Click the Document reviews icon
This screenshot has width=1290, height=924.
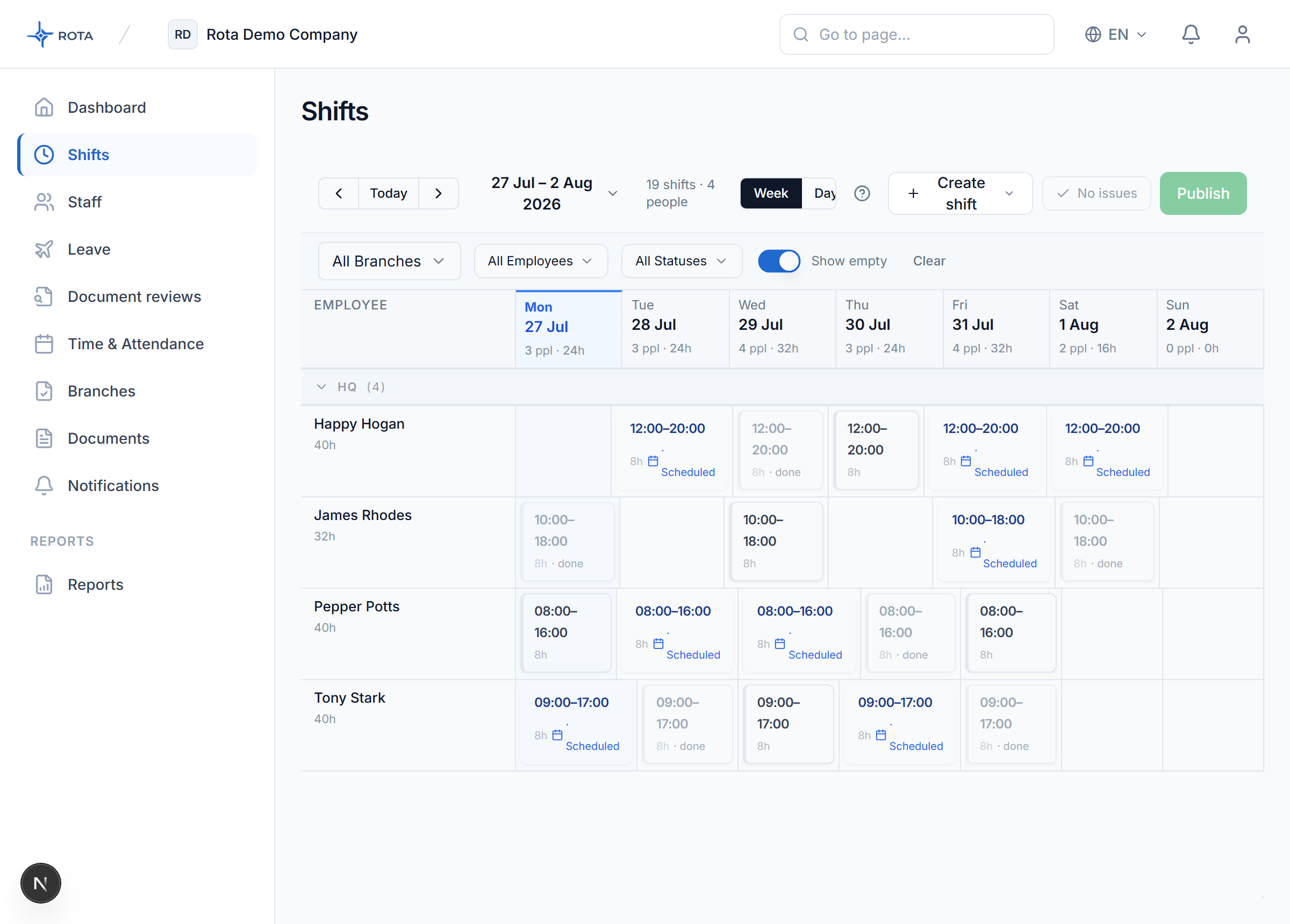point(44,296)
